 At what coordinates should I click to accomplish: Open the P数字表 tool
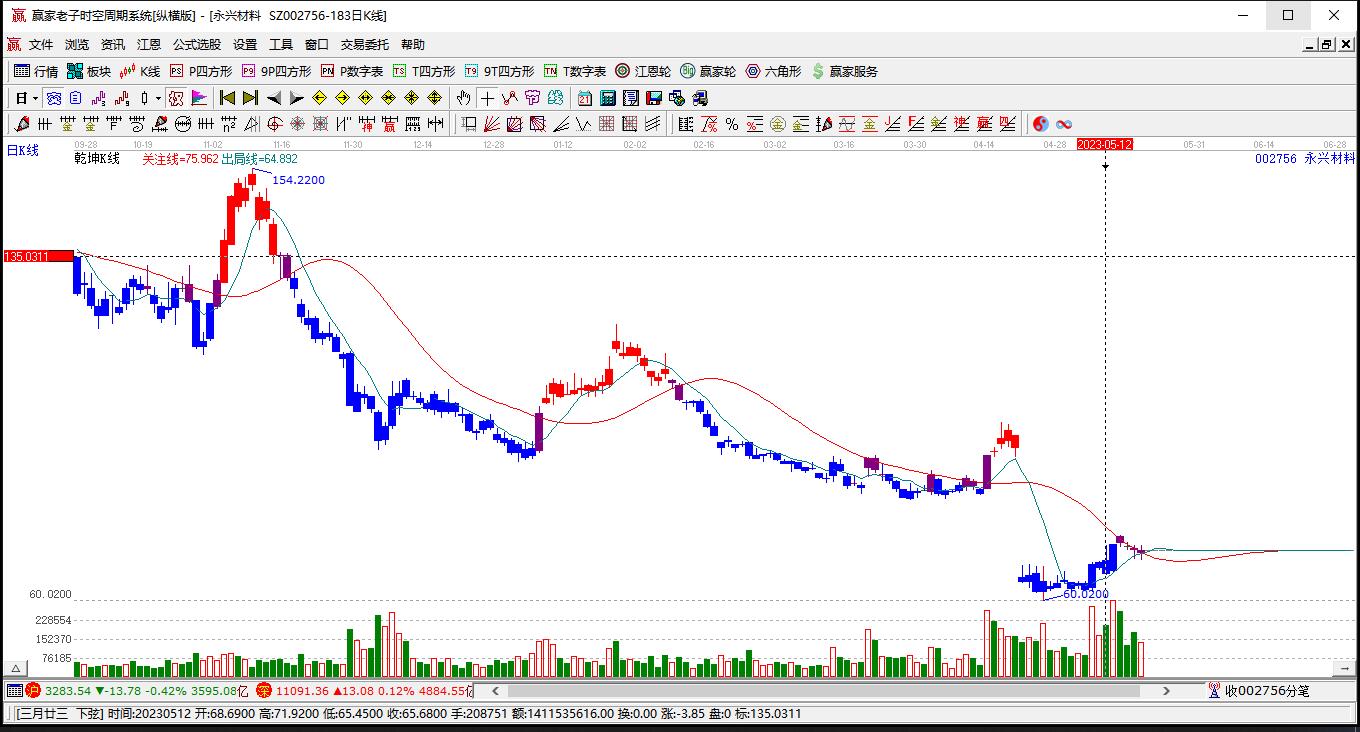(x=352, y=71)
